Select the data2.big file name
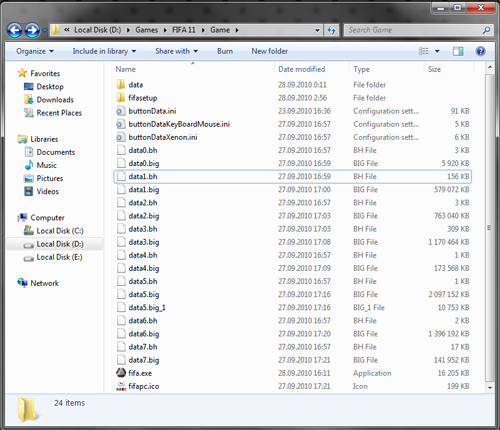Viewport: 500px width, 430px height. [144, 216]
